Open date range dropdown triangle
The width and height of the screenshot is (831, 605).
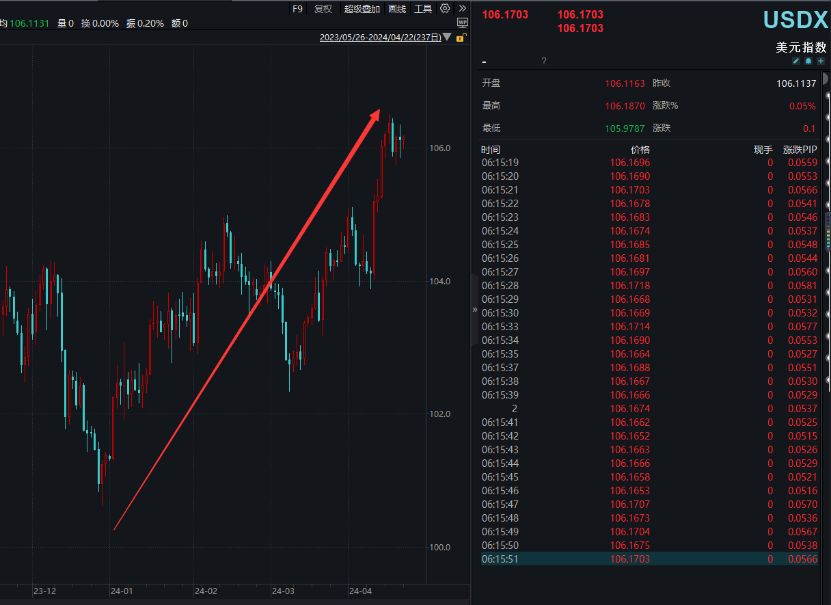447,38
